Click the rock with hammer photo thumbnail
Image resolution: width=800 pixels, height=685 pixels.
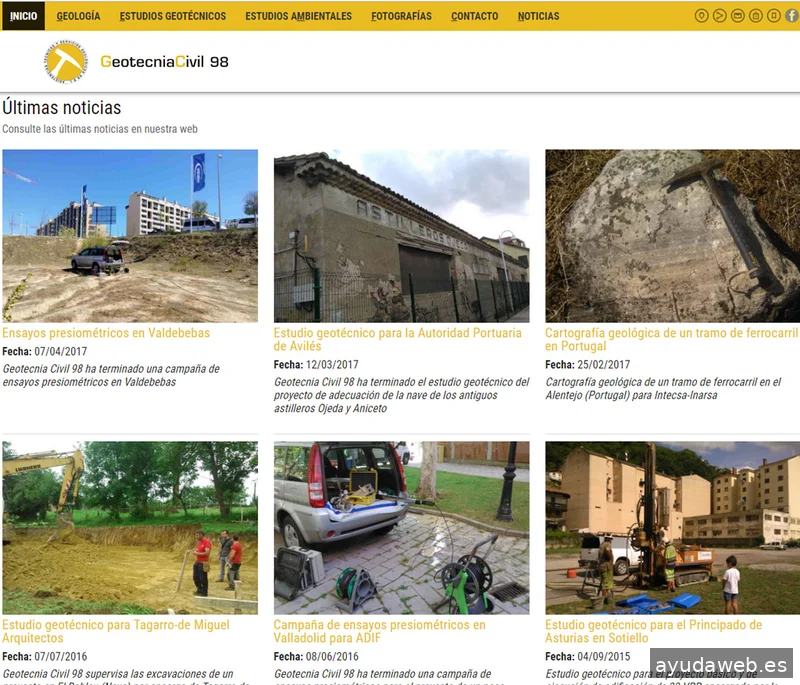click(672, 236)
